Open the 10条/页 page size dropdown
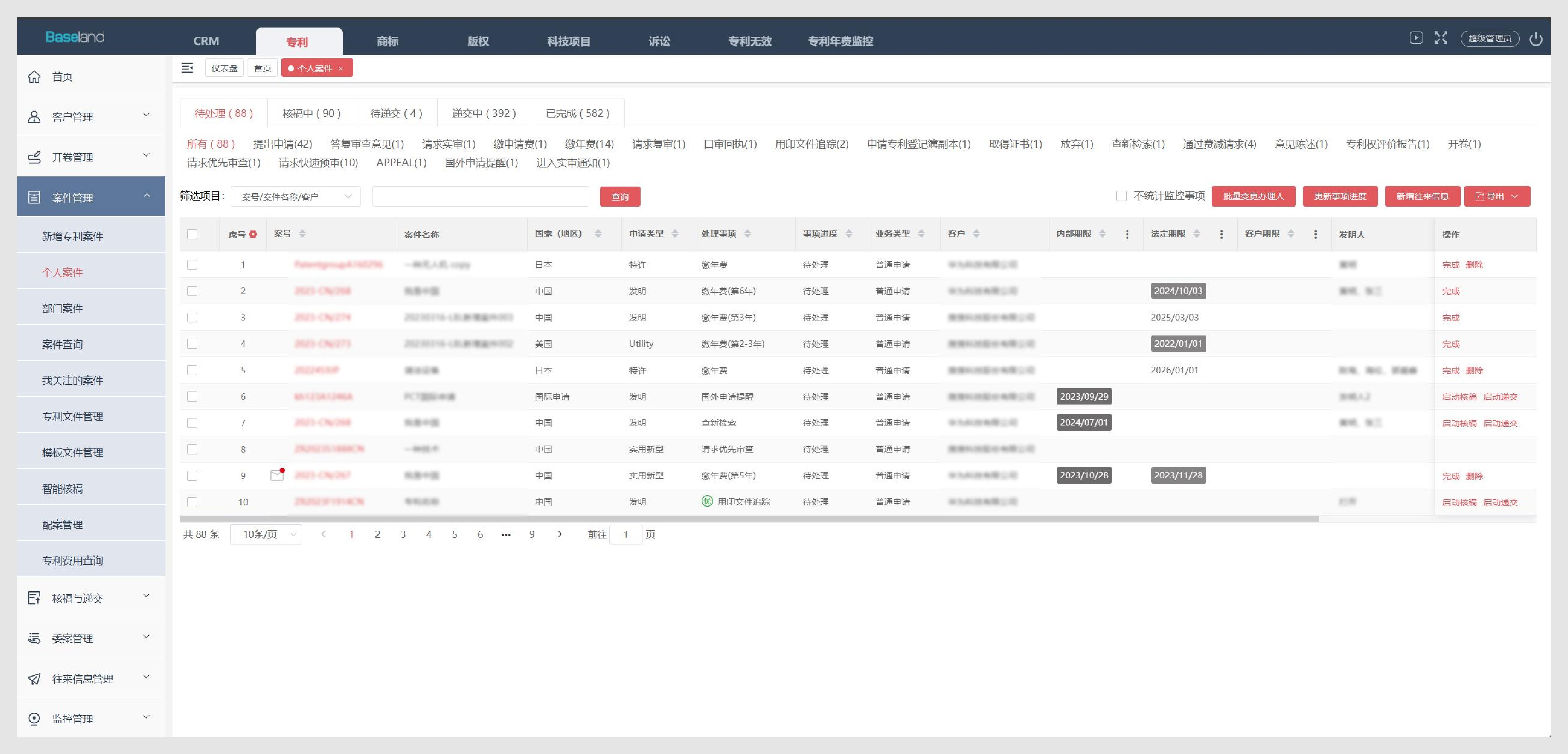 (x=266, y=534)
